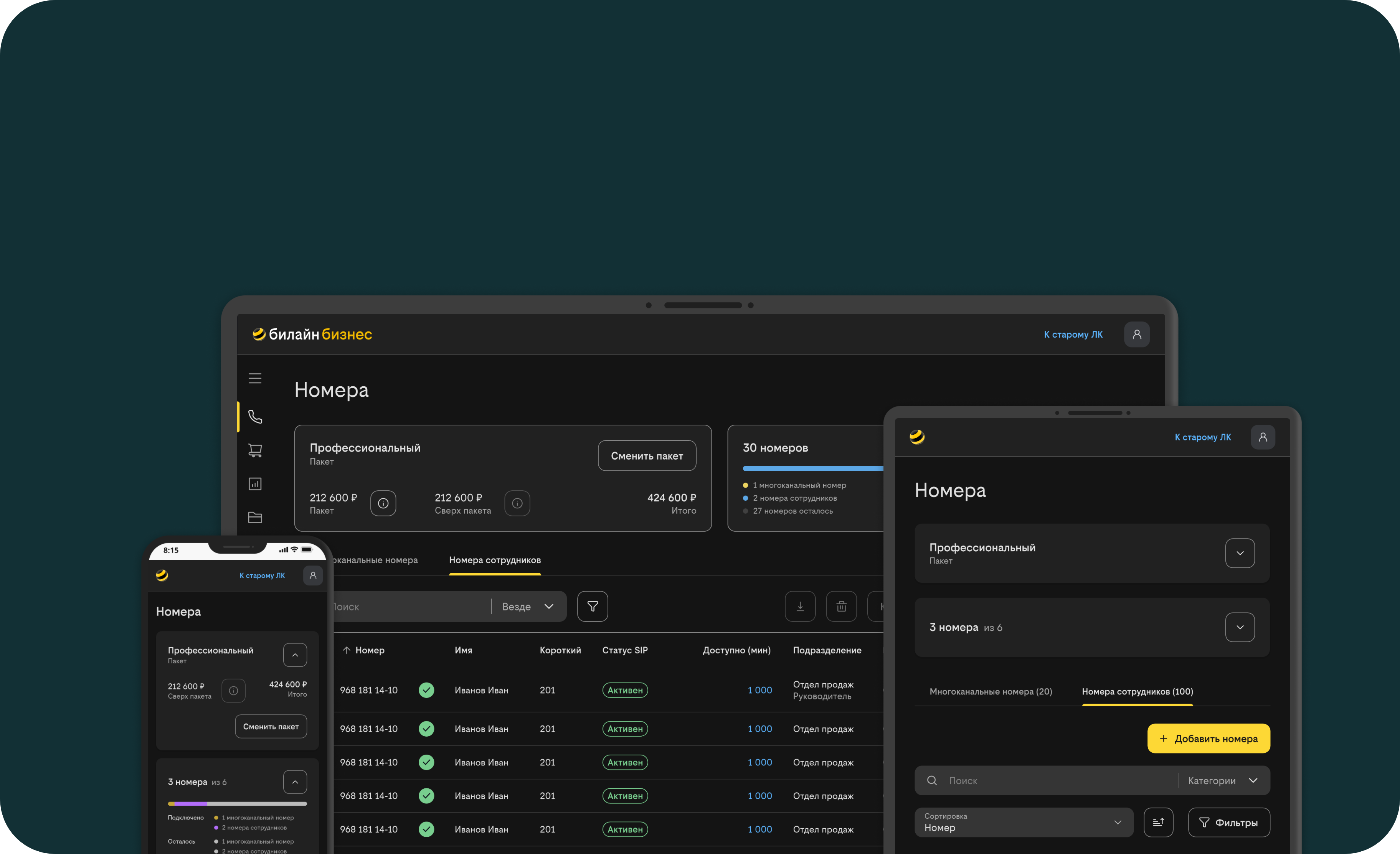
Task: Click Активен status badge in second row
Action: [625, 729]
